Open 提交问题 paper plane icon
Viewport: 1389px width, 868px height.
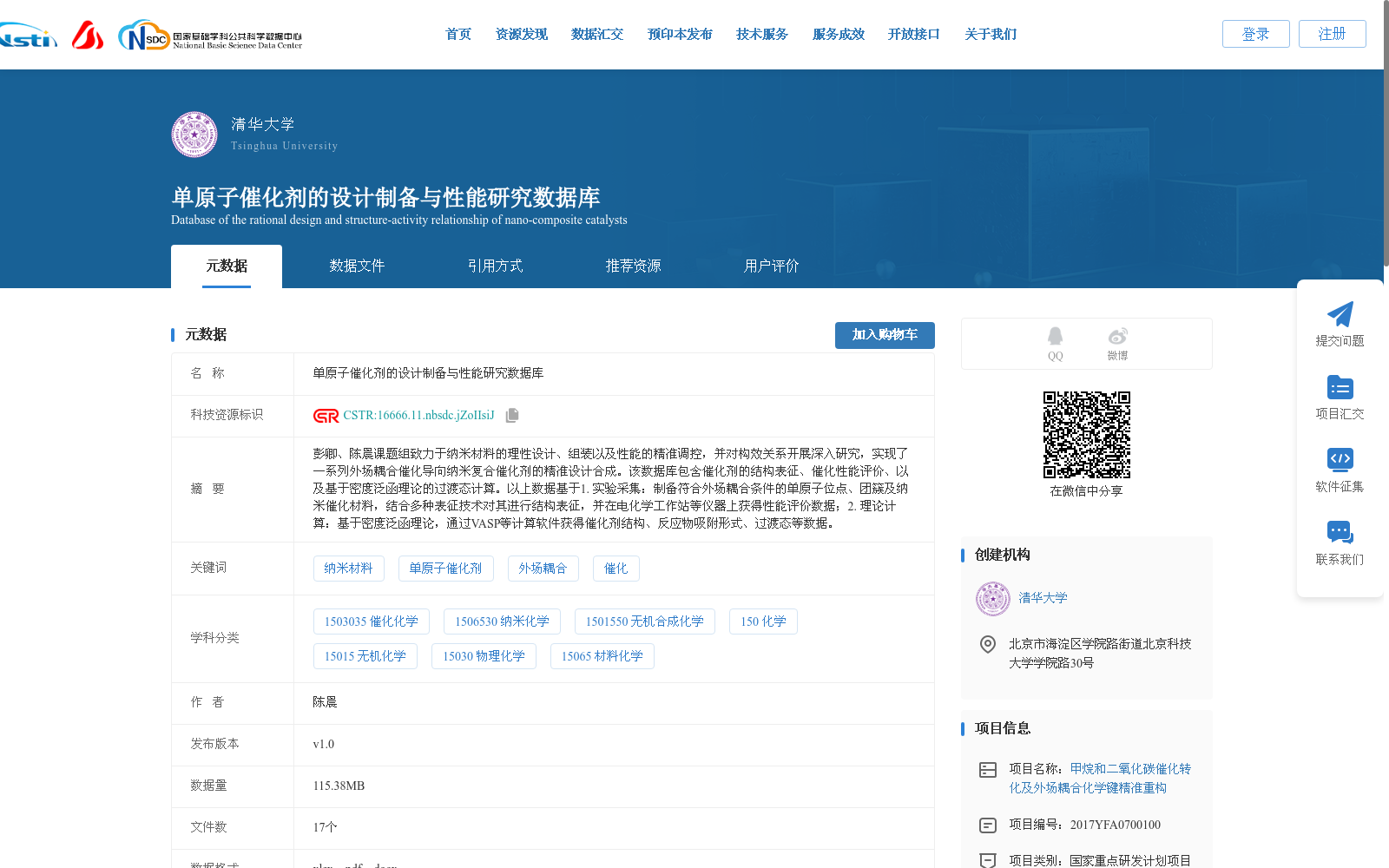click(x=1340, y=314)
